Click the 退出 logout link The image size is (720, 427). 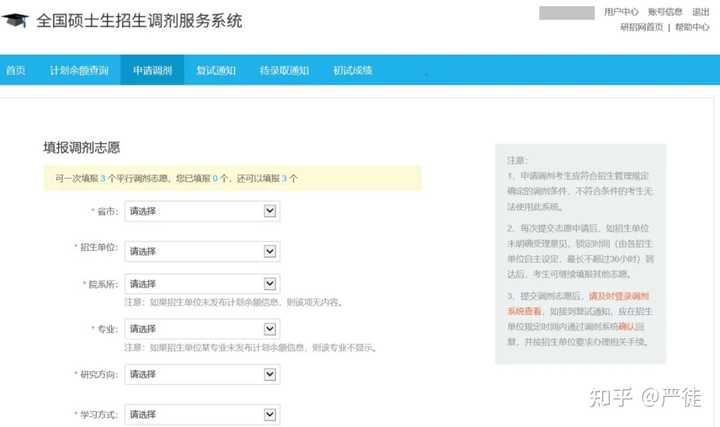(x=701, y=12)
